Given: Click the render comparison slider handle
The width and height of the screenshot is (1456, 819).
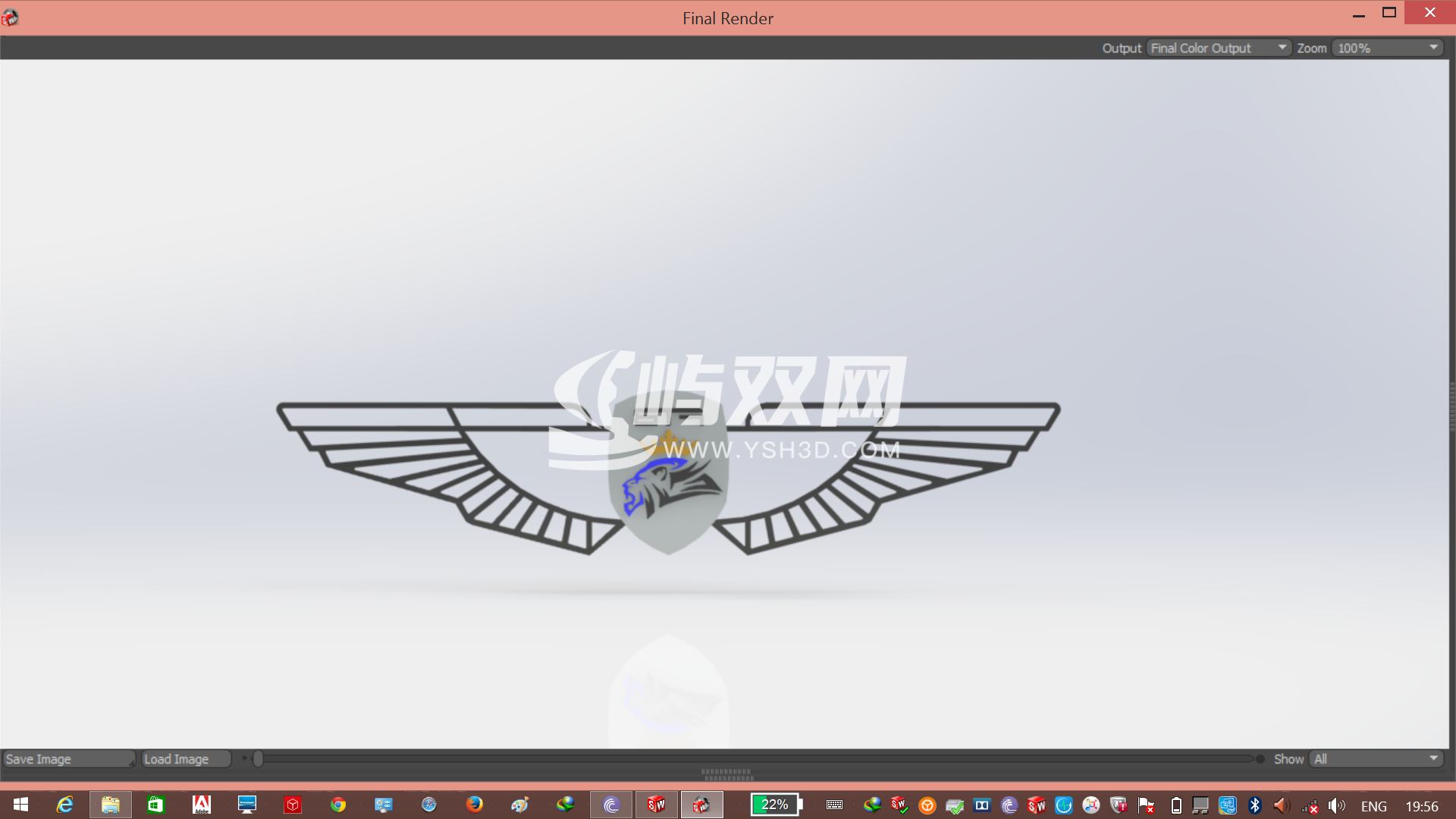Looking at the screenshot, I should pyautogui.click(x=258, y=758).
